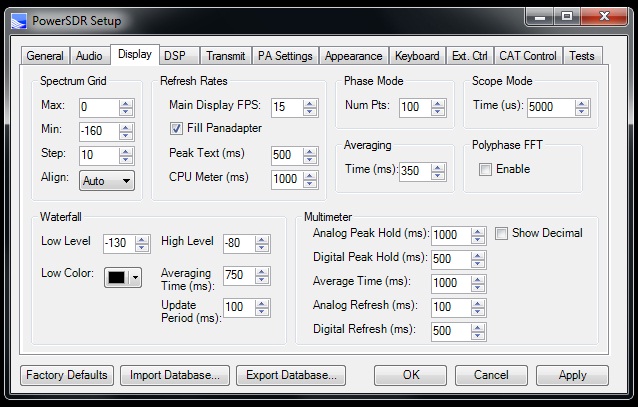Click the Analog Peak Hold input field

[x=452, y=236]
